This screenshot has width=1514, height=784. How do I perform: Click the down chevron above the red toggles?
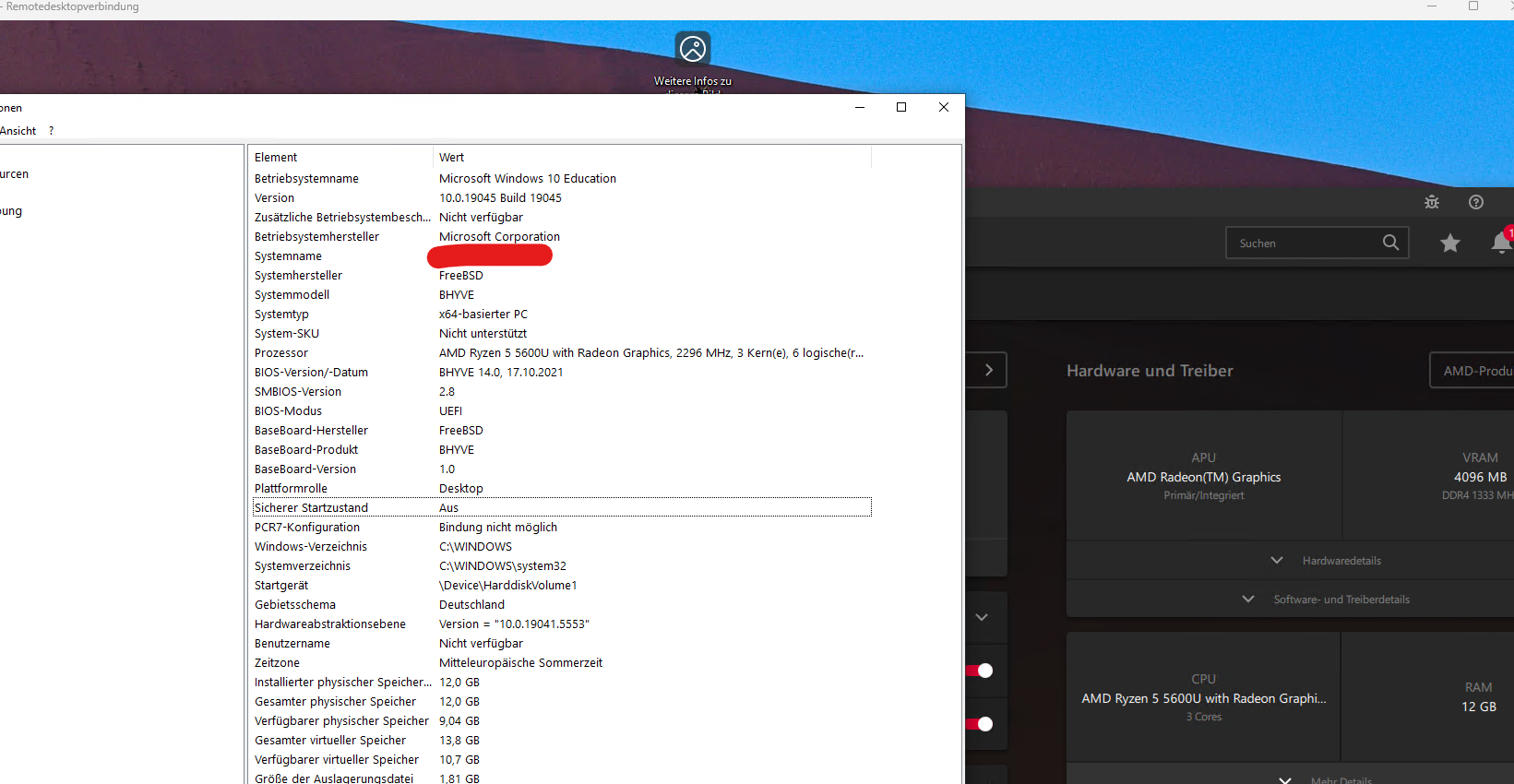pos(982,617)
